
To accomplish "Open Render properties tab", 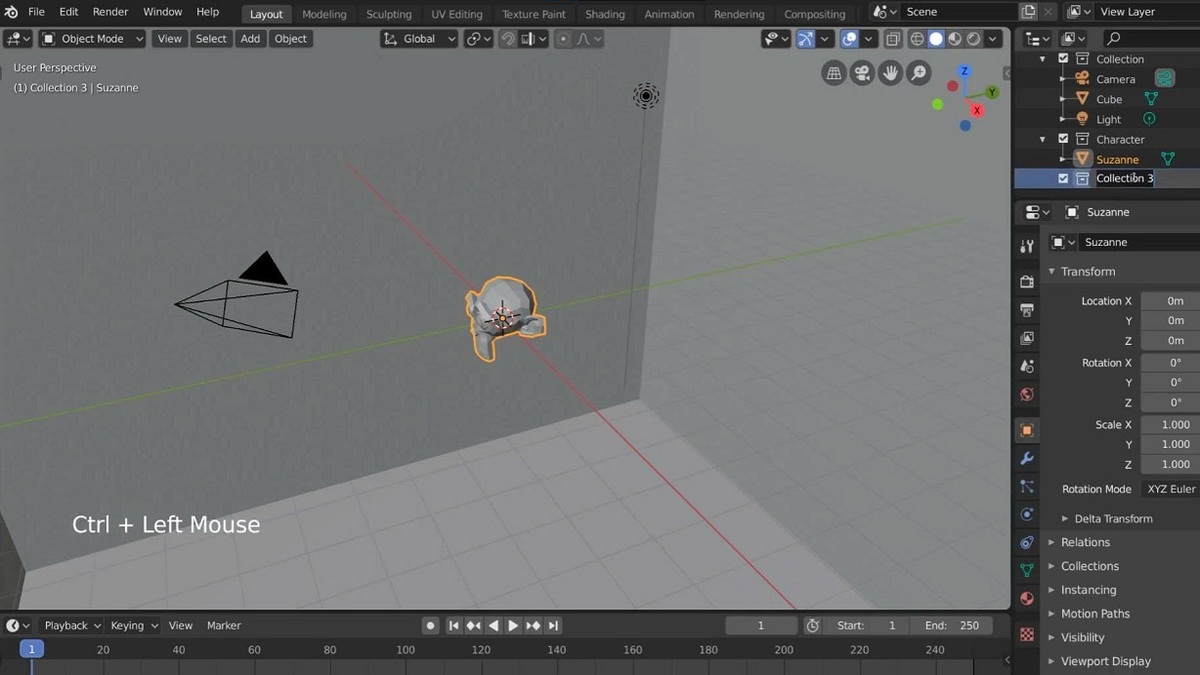I will [1026, 282].
